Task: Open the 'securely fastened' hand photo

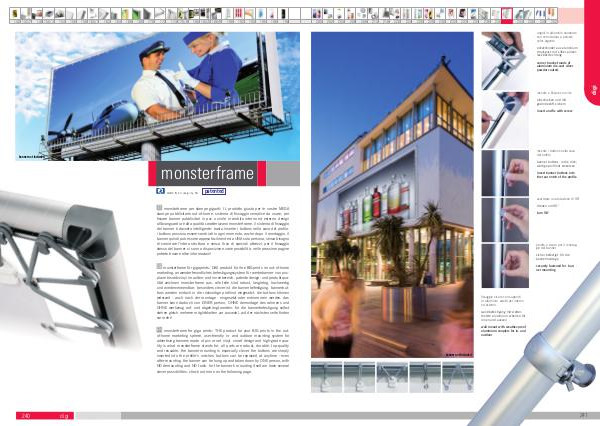Action: [505, 266]
